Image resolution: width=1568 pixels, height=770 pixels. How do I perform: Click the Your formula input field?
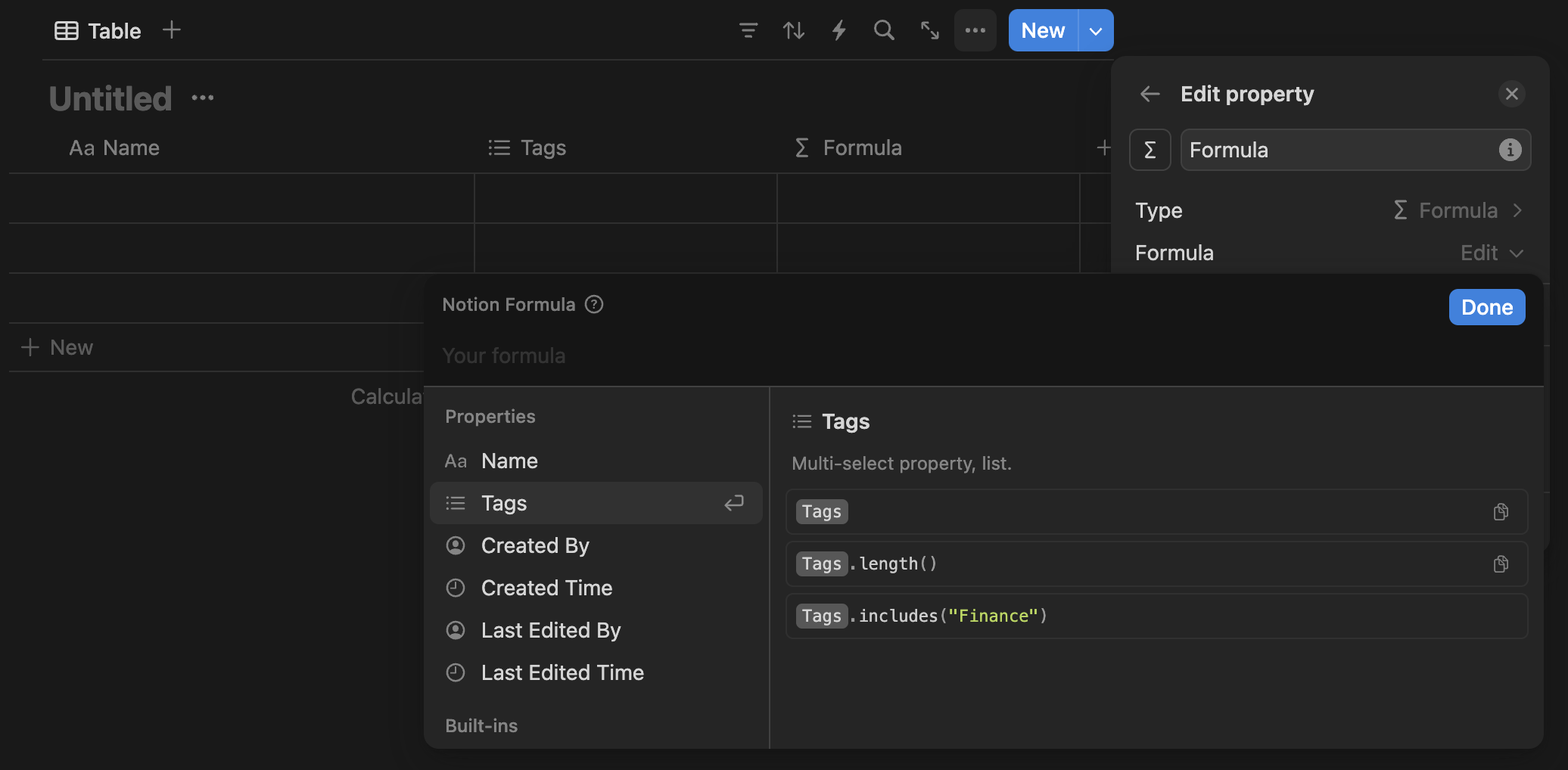pyautogui.click(x=504, y=355)
